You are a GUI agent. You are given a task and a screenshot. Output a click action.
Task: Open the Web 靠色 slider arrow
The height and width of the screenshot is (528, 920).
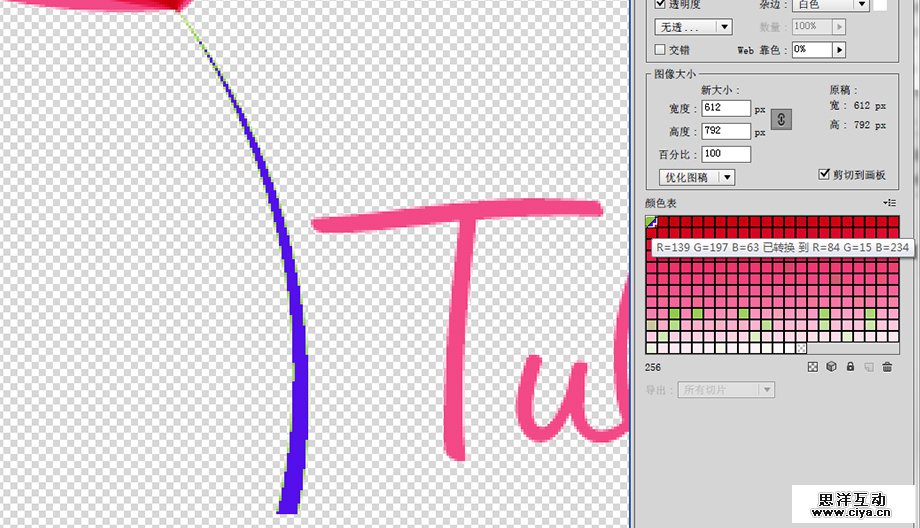pyautogui.click(x=839, y=50)
